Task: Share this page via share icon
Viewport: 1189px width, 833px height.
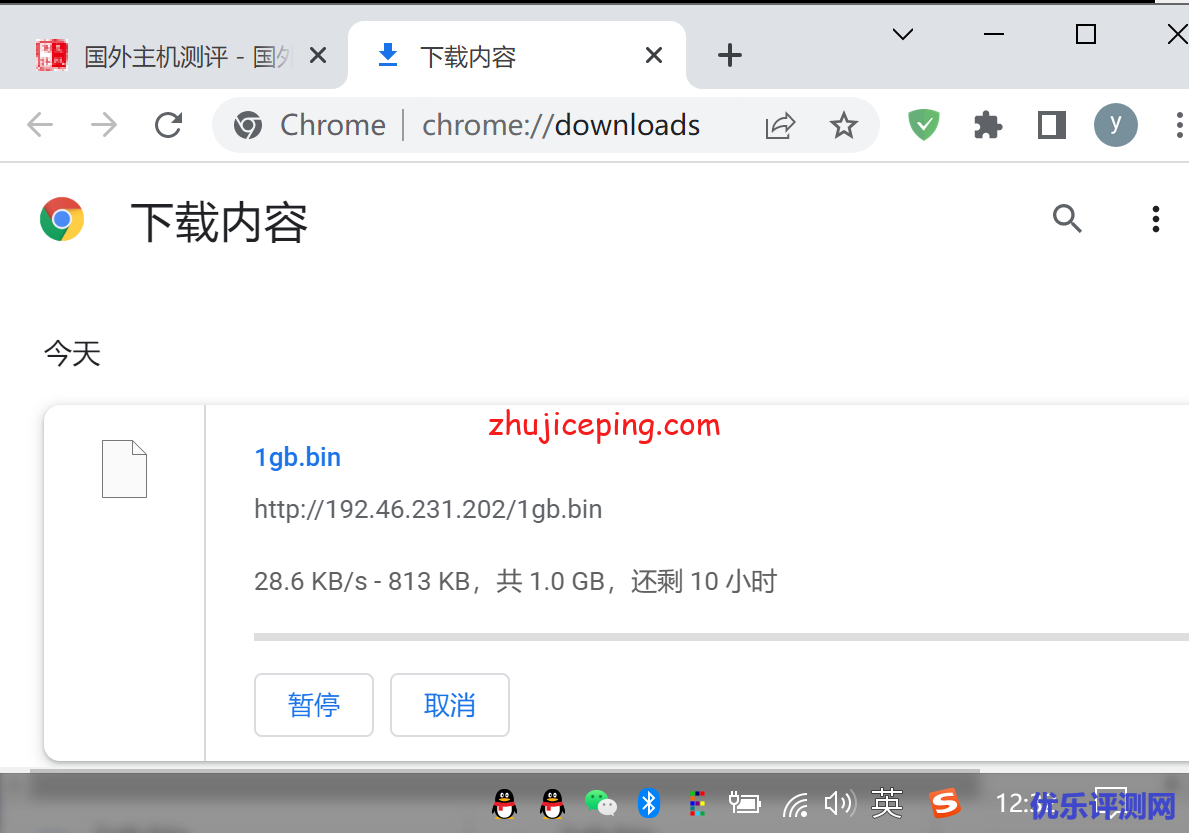Action: point(780,125)
